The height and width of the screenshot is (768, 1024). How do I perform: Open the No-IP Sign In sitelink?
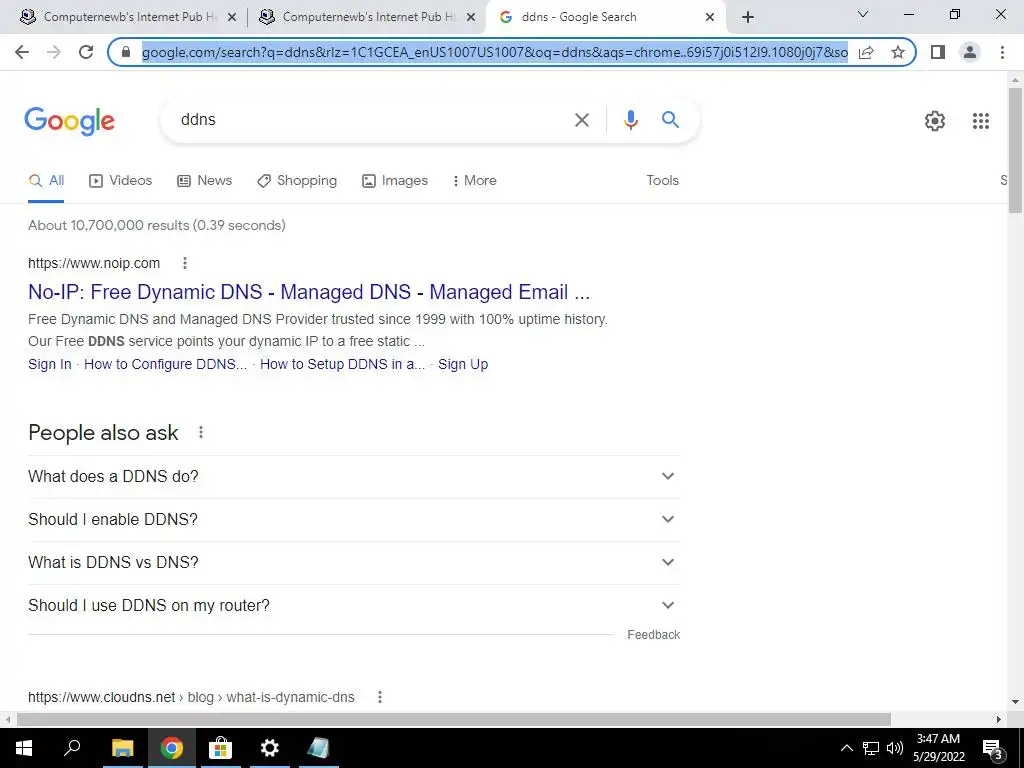coord(50,364)
